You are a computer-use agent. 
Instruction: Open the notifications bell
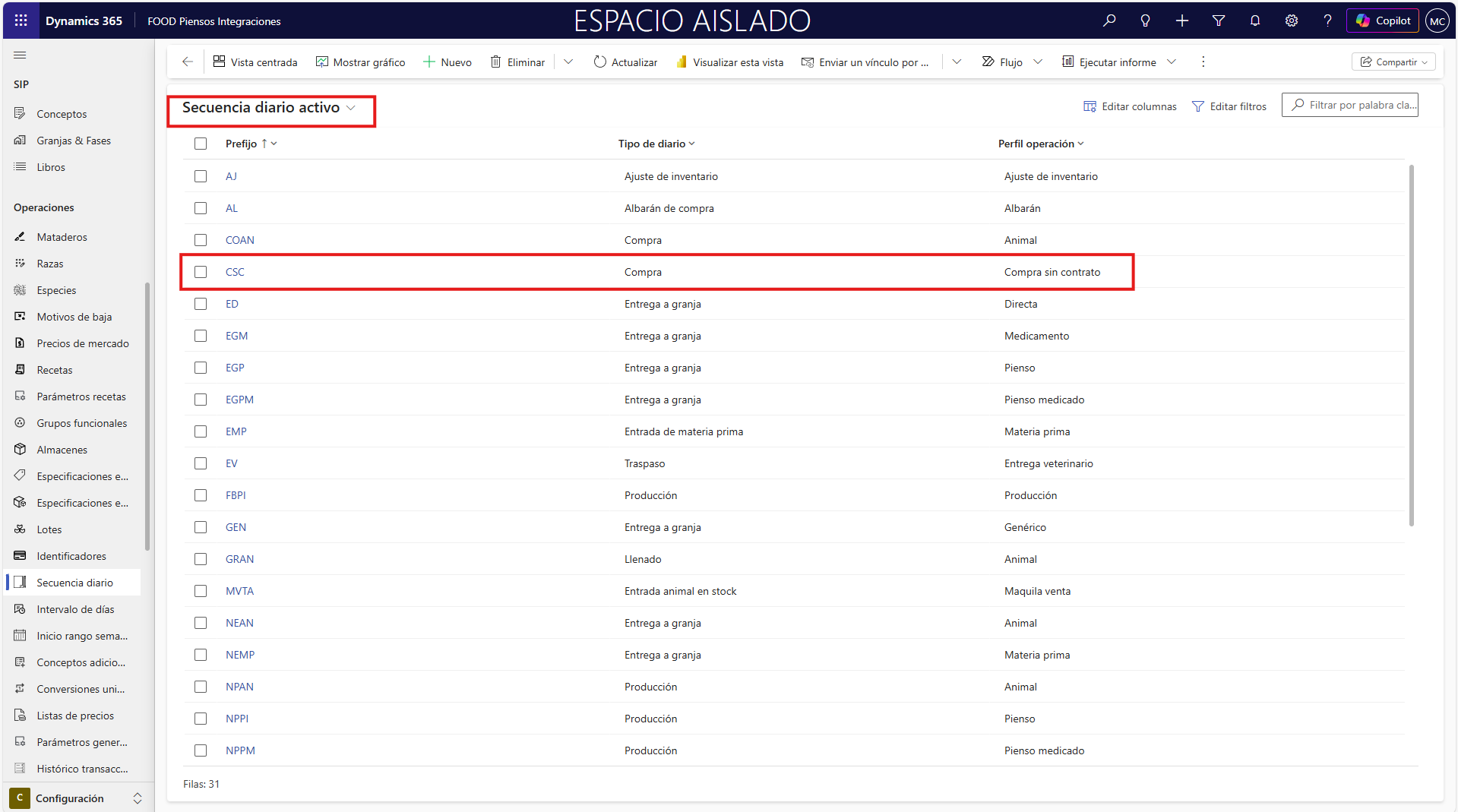[1254, 21]
